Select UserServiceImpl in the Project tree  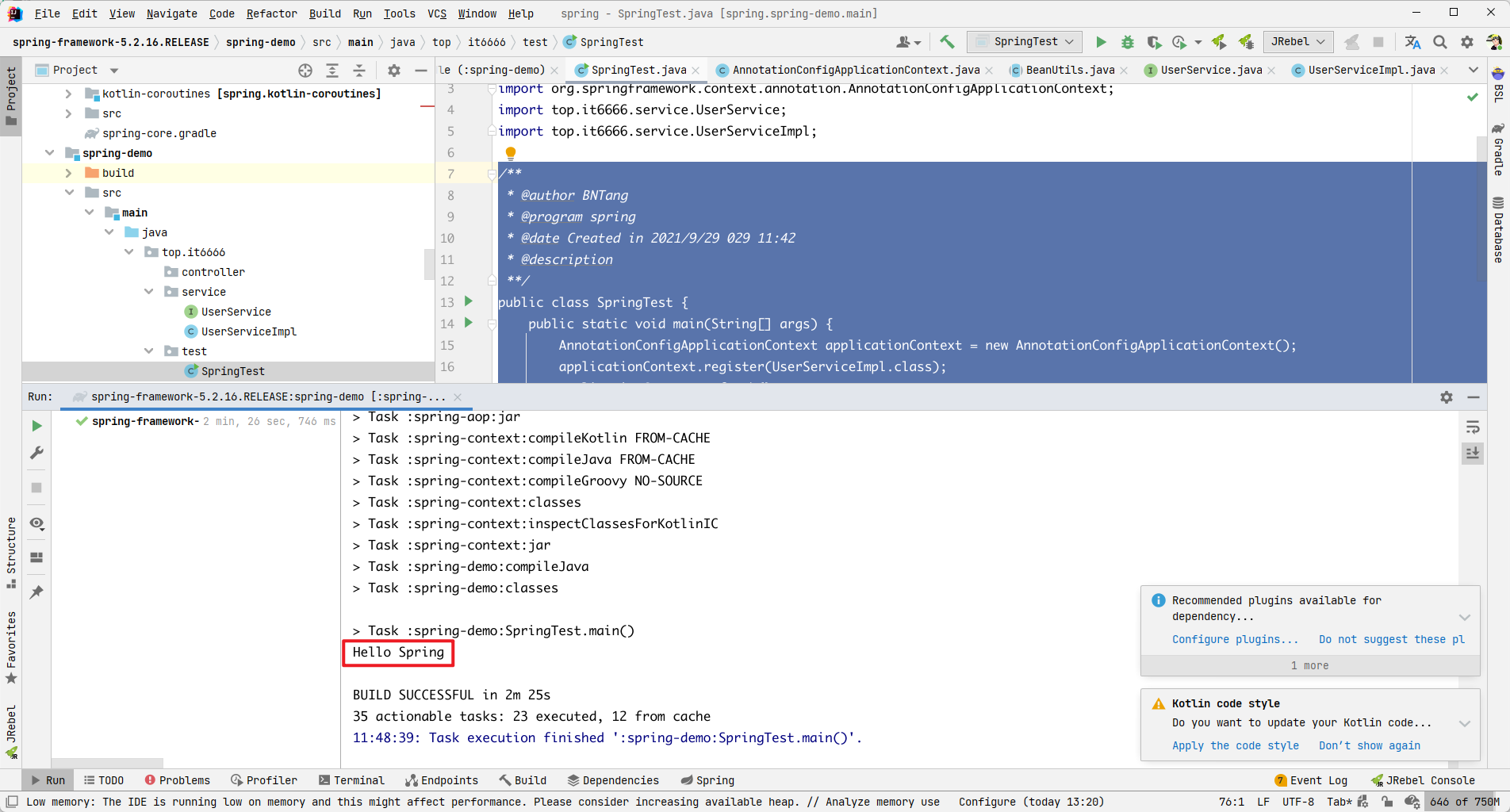(x=248, y=331)
